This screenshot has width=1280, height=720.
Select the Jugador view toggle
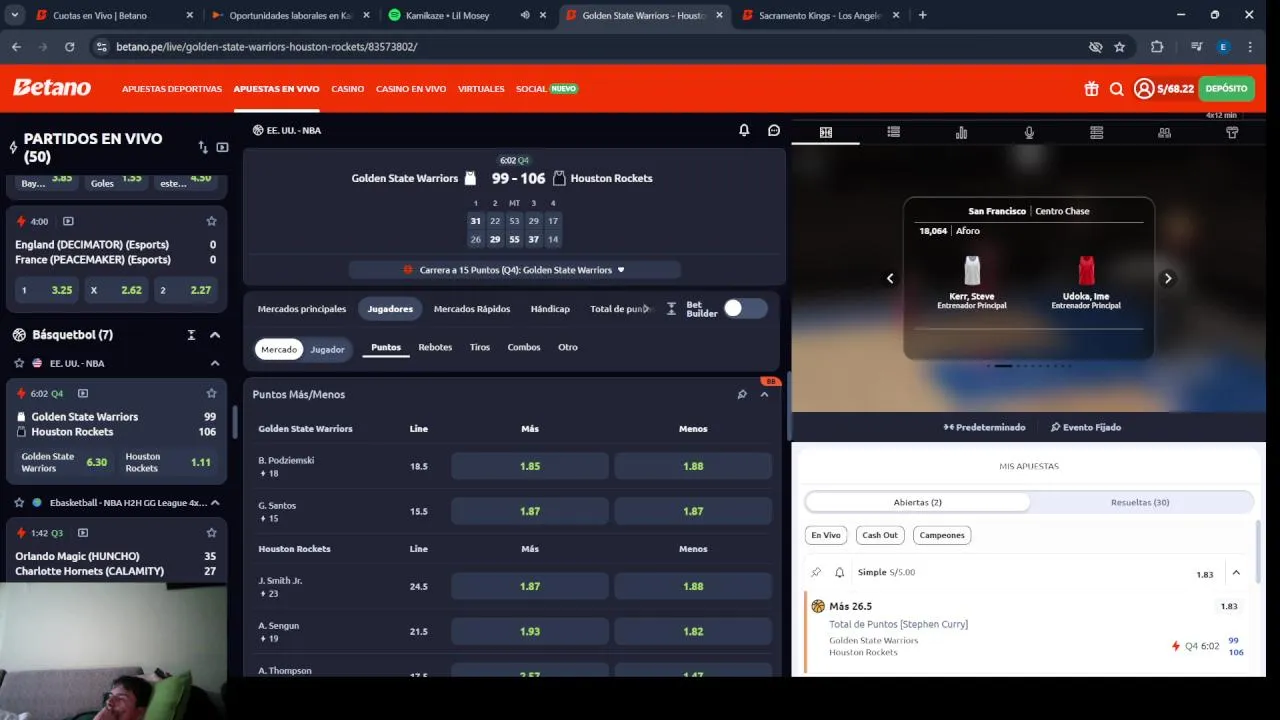(x=327, y=349)
